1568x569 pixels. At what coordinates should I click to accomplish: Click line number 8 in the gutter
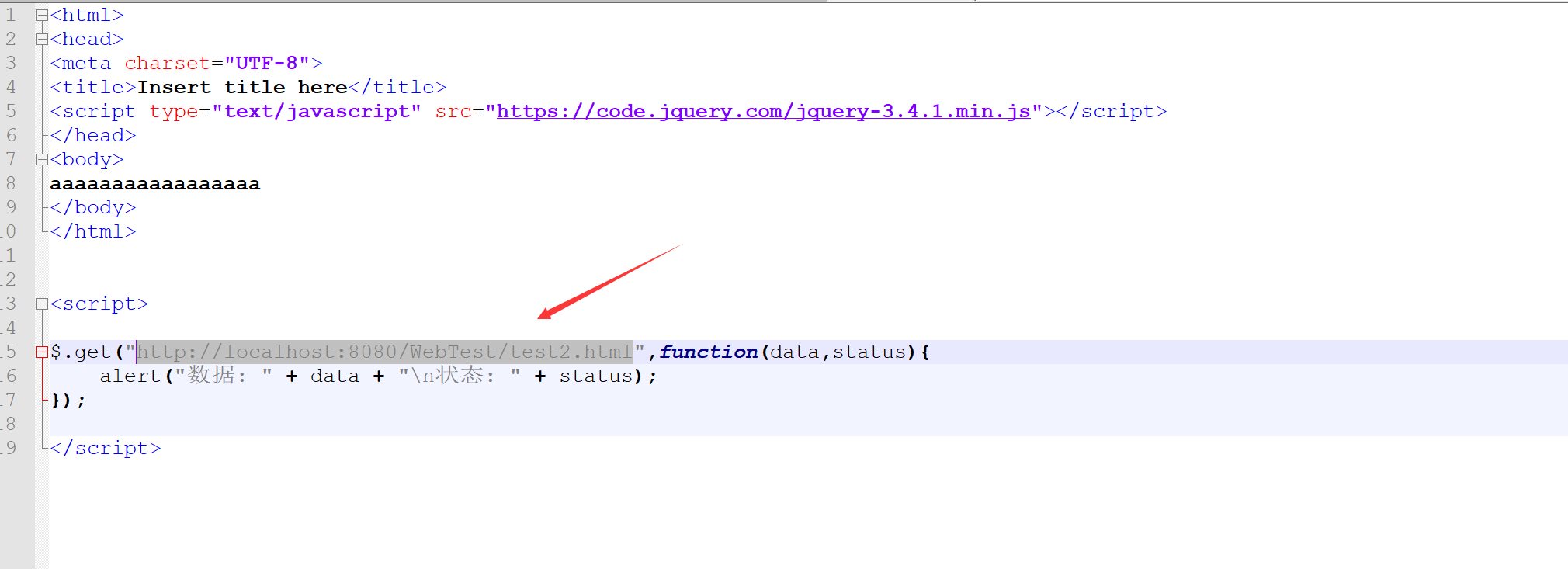[x=11, y=184]
